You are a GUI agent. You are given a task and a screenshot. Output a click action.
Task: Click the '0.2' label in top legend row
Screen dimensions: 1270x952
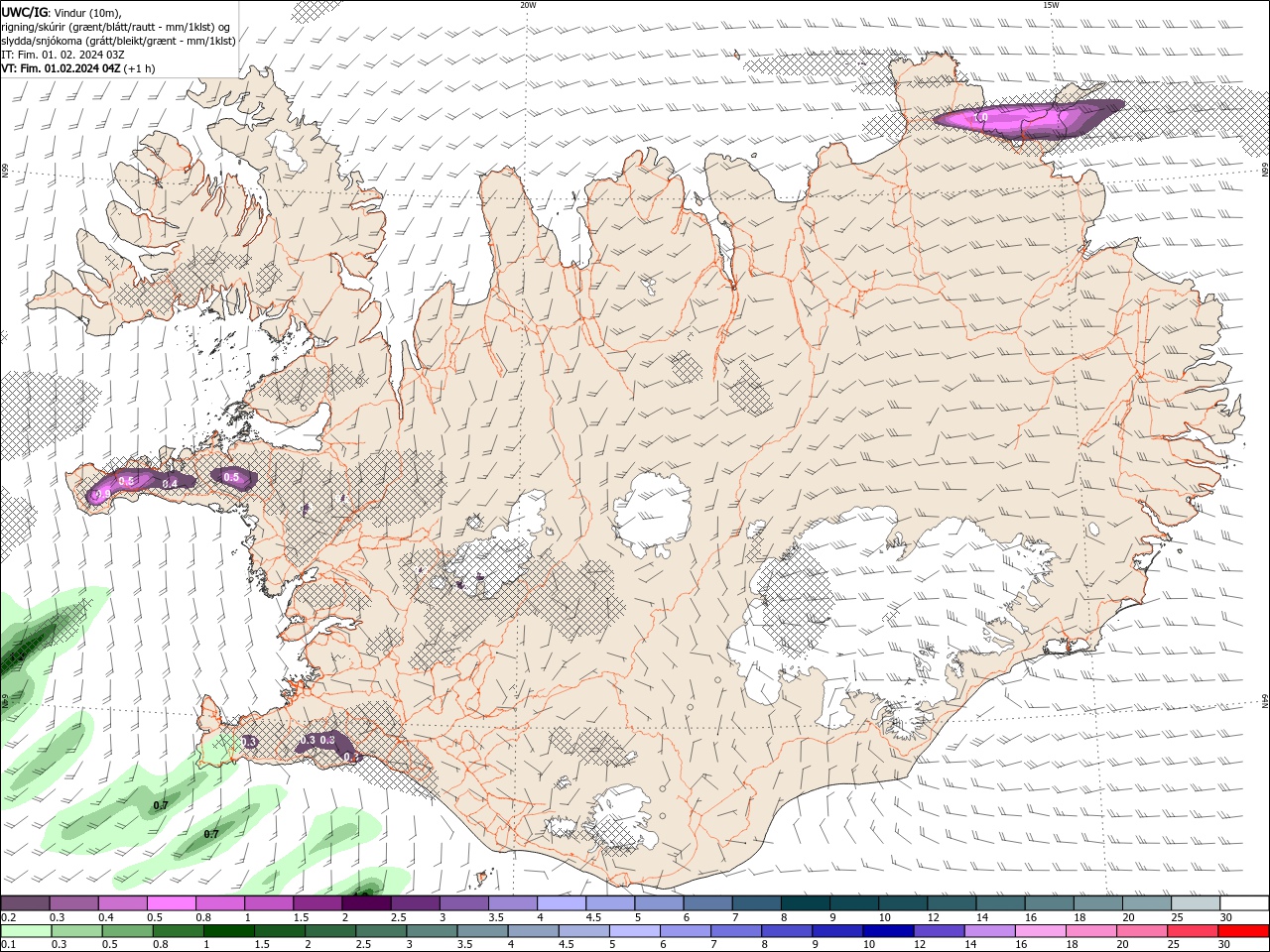(8, 917)
